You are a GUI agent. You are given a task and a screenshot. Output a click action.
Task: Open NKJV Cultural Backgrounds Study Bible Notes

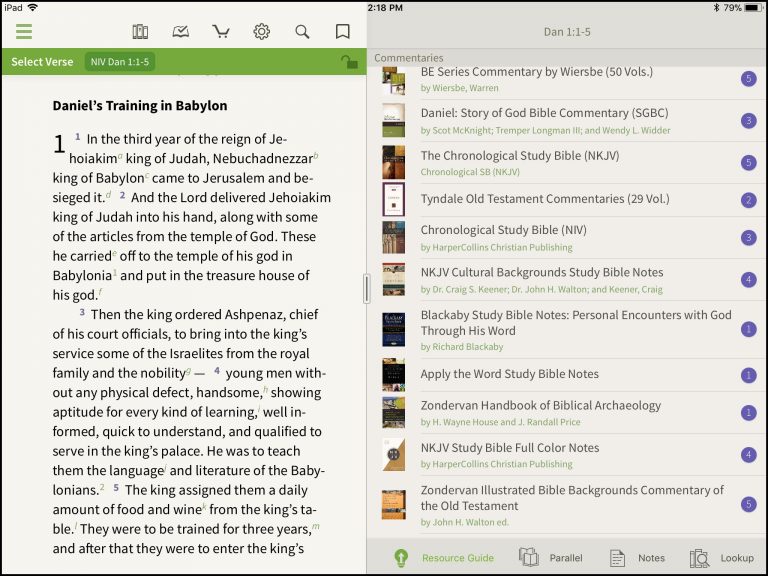pos(567,280)
